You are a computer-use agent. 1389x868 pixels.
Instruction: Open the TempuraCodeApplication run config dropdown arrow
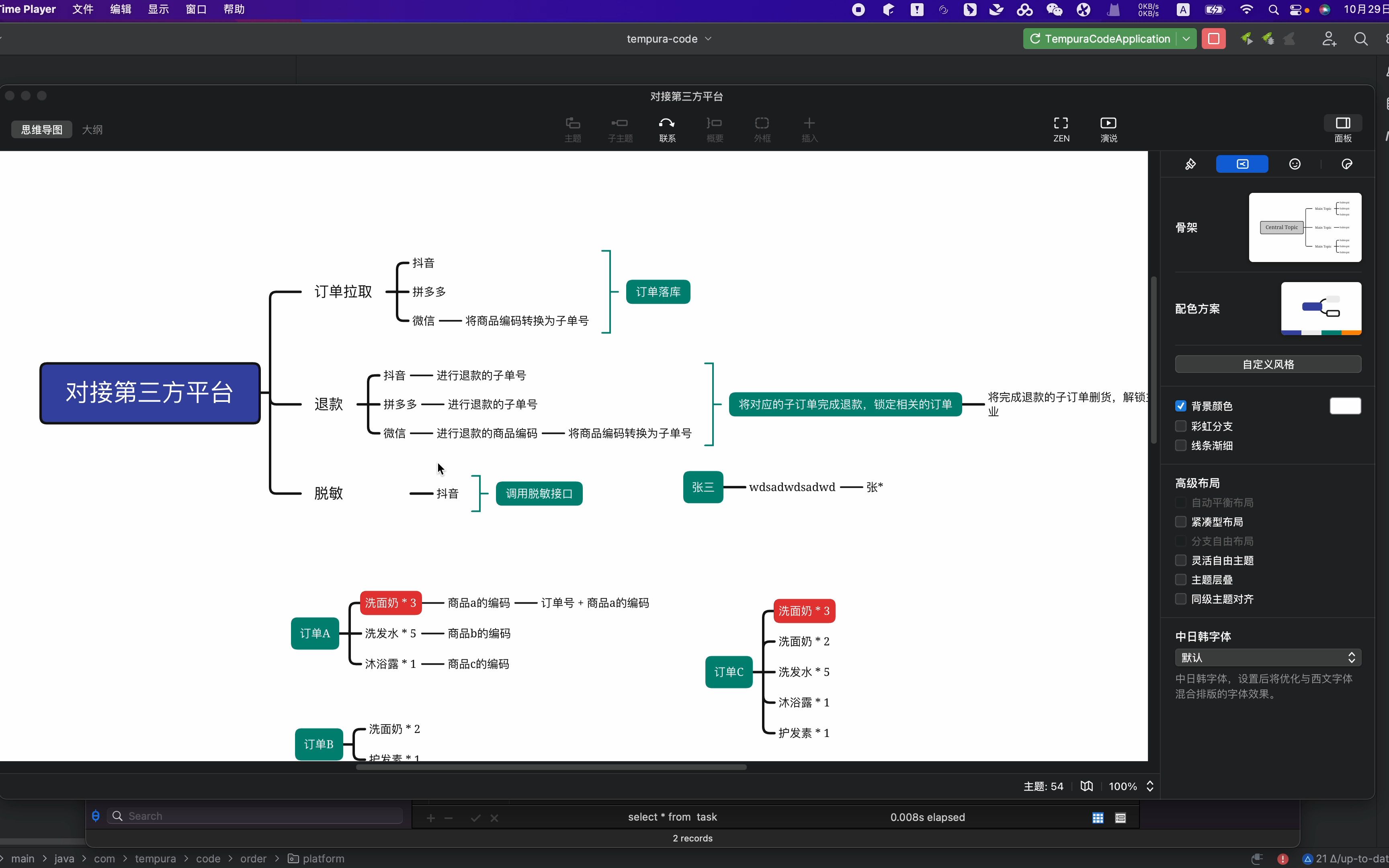[1186, 39]
